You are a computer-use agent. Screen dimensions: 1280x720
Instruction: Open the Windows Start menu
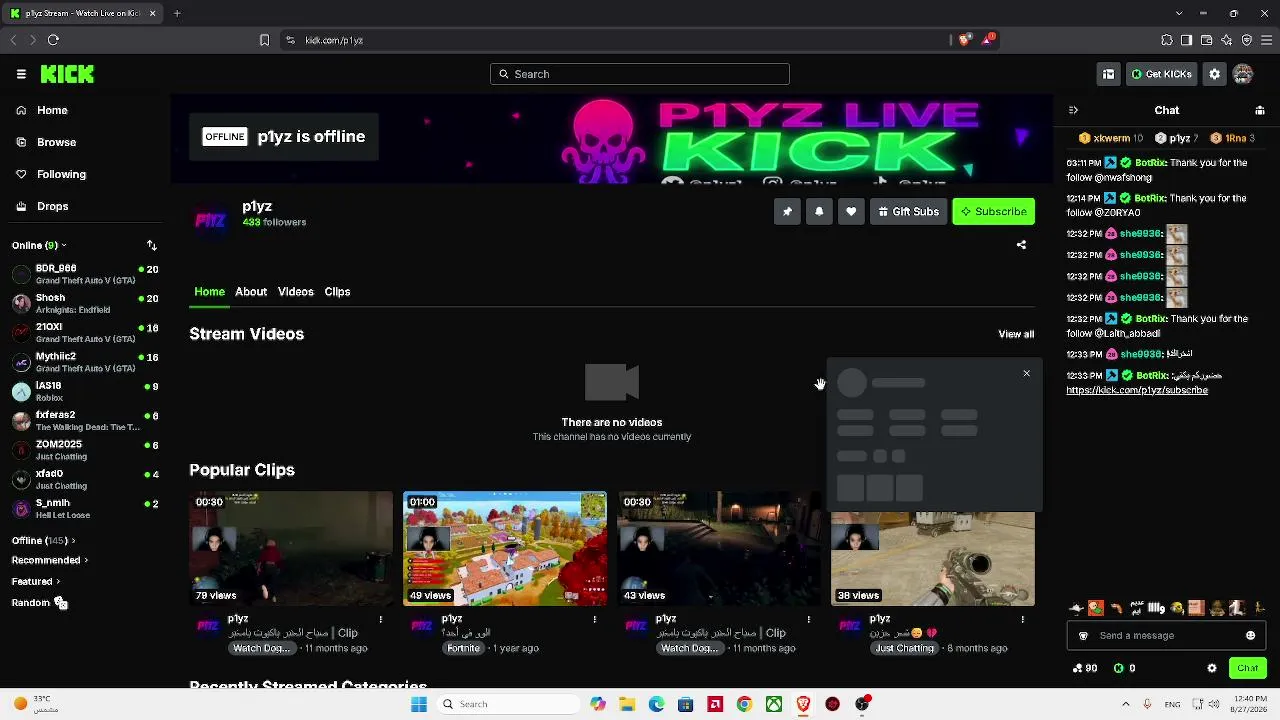pyautogui.click(x=419, y=704)
